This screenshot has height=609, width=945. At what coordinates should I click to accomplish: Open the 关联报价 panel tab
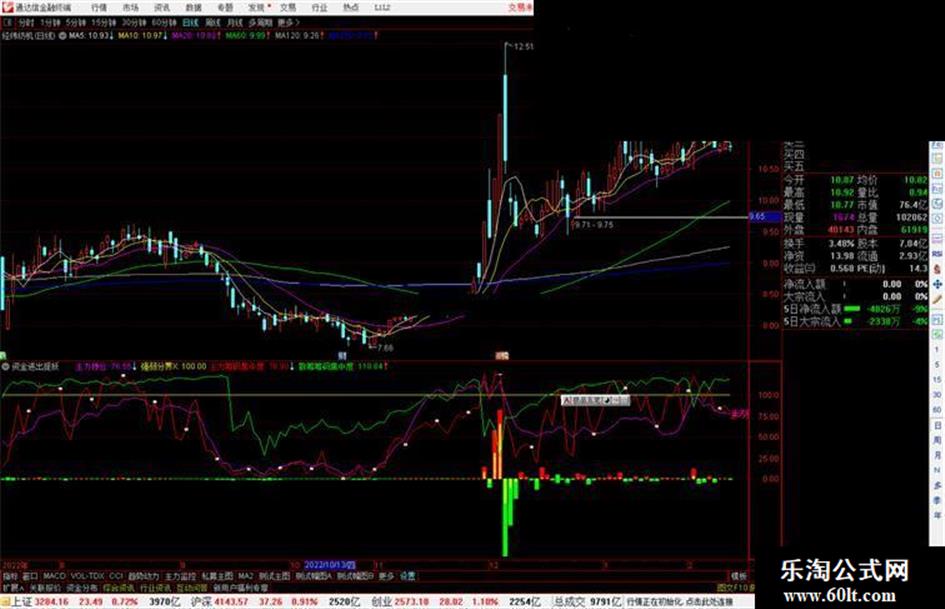45,587
